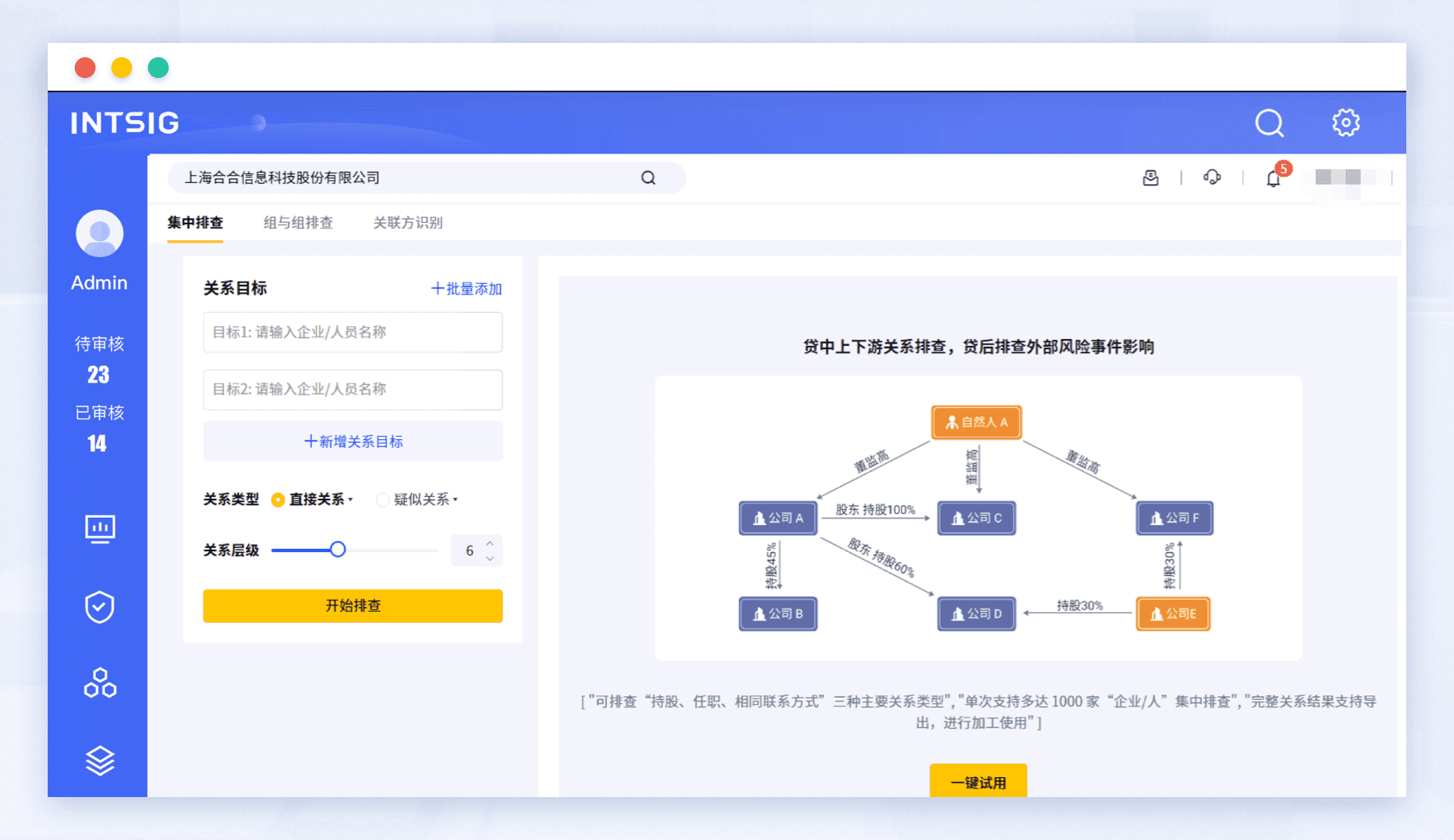Click the 公司 D node in diagram
The image size is (1454, 840).
[977, 614]
